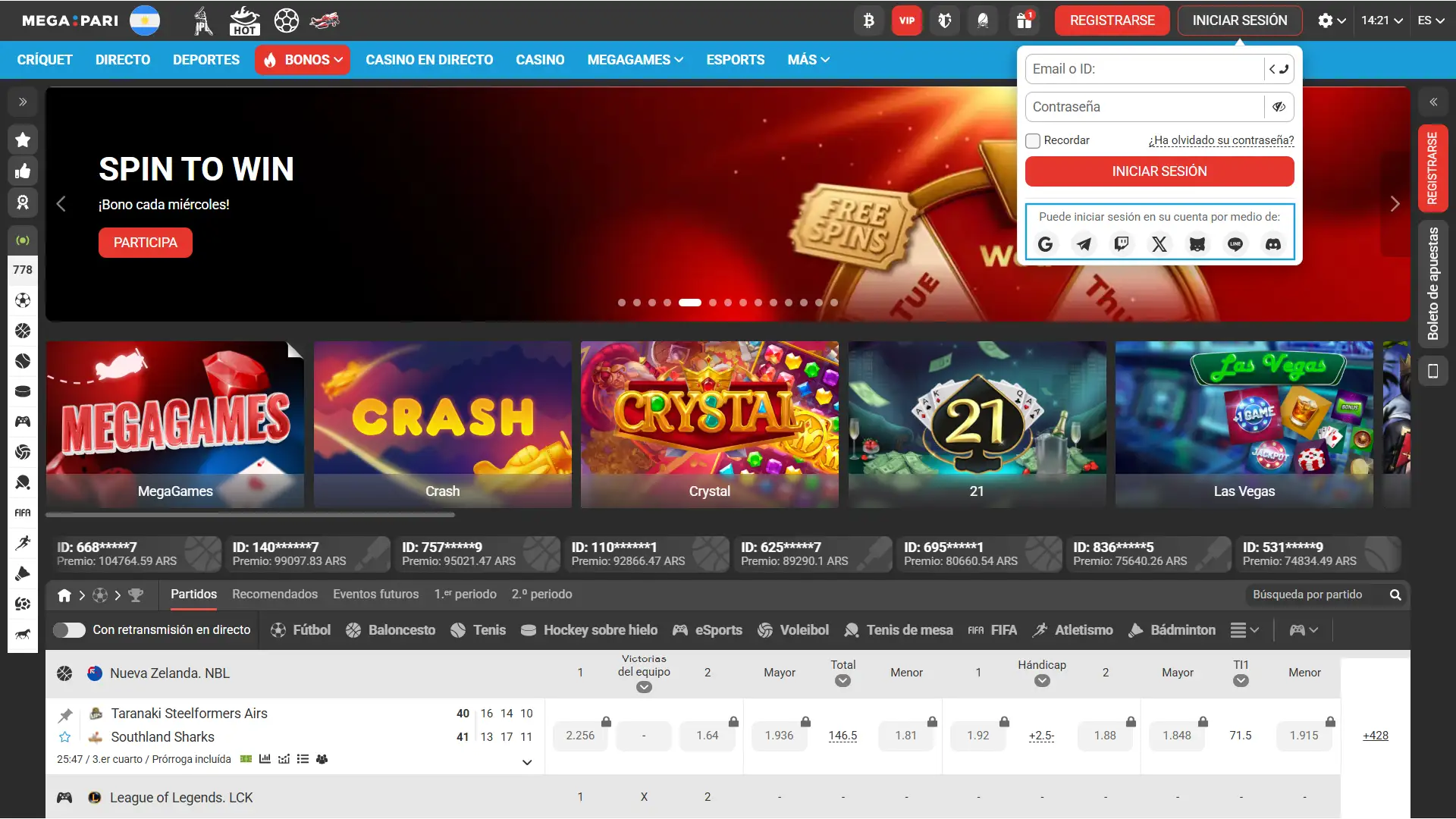Click the Email o ID field
1456x819 pixels.
click(x=1144, y=69)
